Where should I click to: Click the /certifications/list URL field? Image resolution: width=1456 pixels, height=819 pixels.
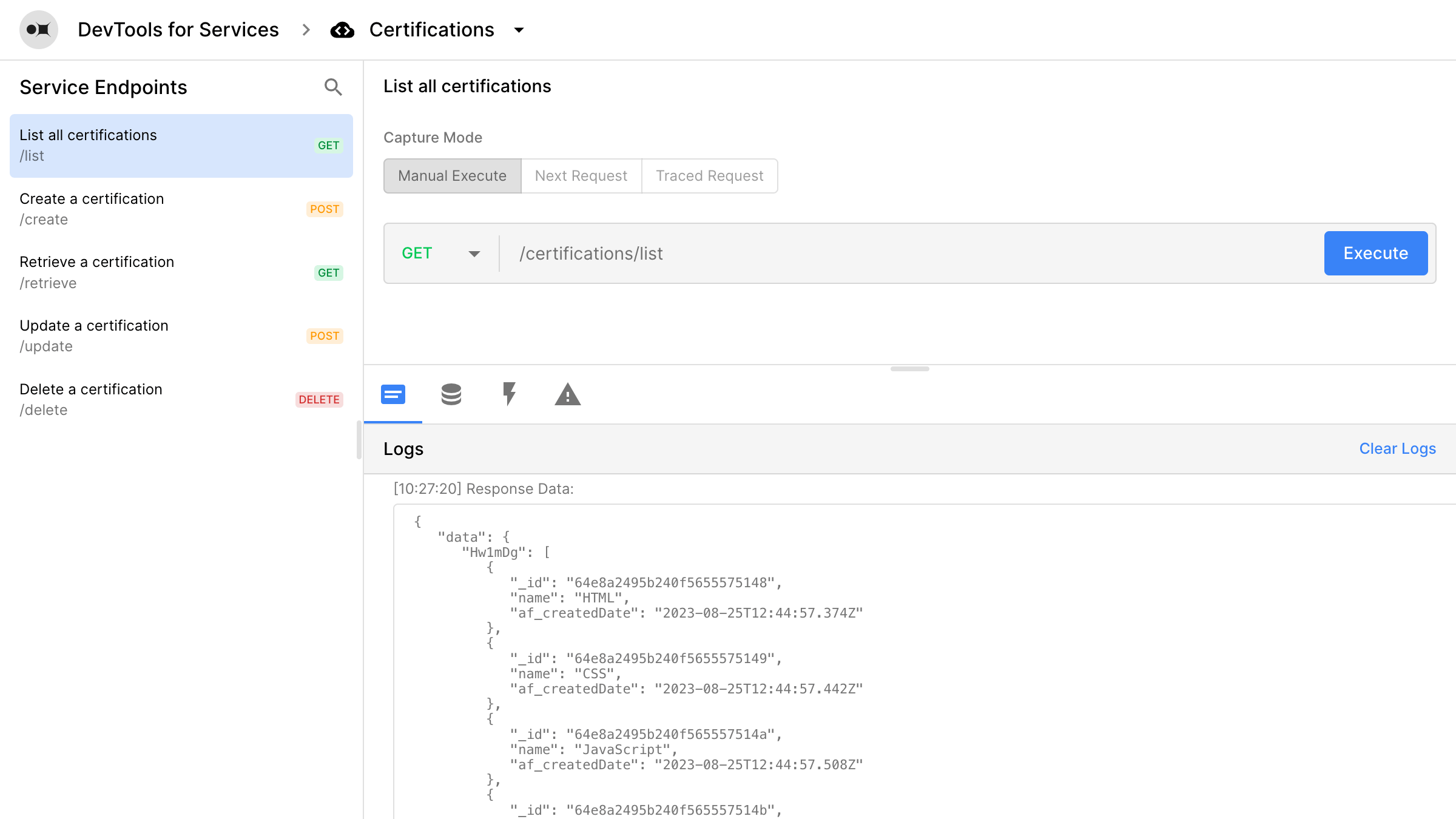(x=910, y=254)
